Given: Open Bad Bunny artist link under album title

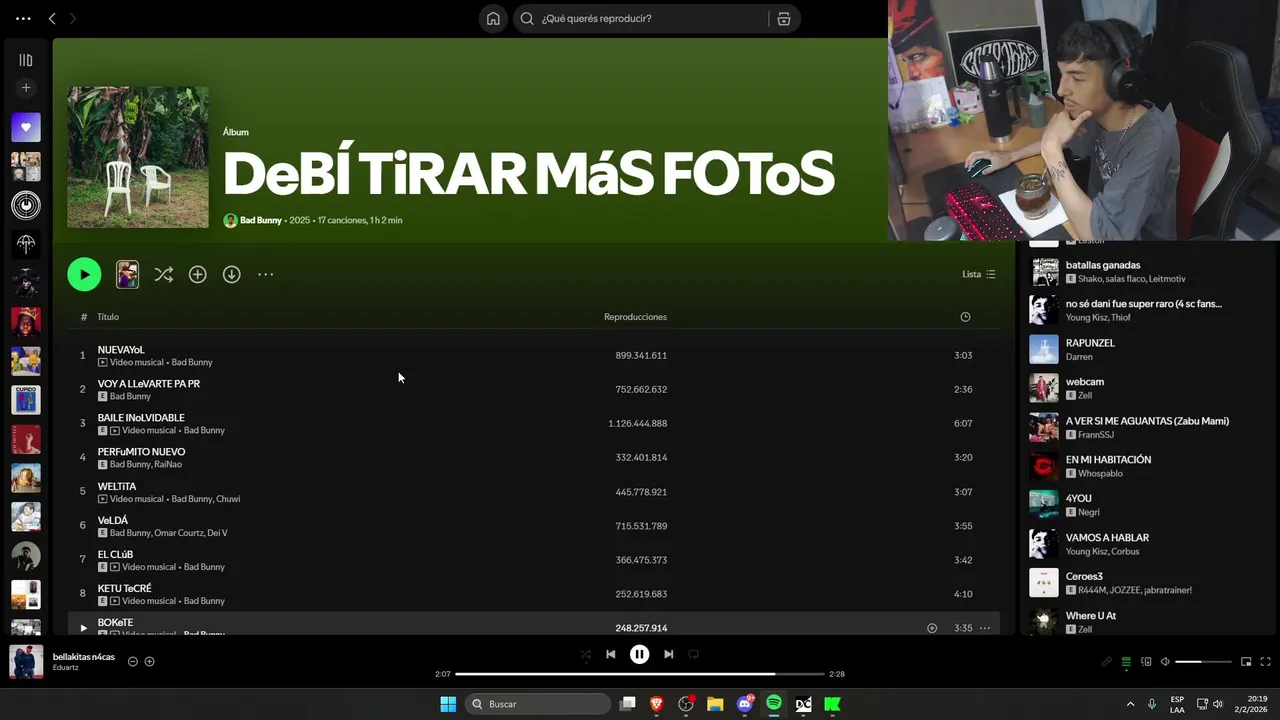Looking at the screenshot, I should (x=261, y=220).
